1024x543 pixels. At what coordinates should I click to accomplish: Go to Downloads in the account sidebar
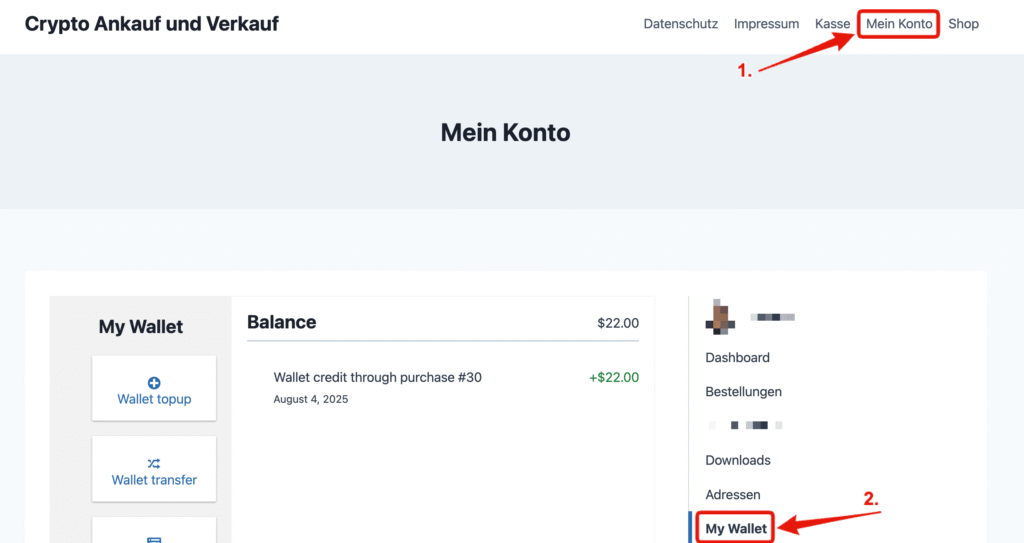[738, 460]
